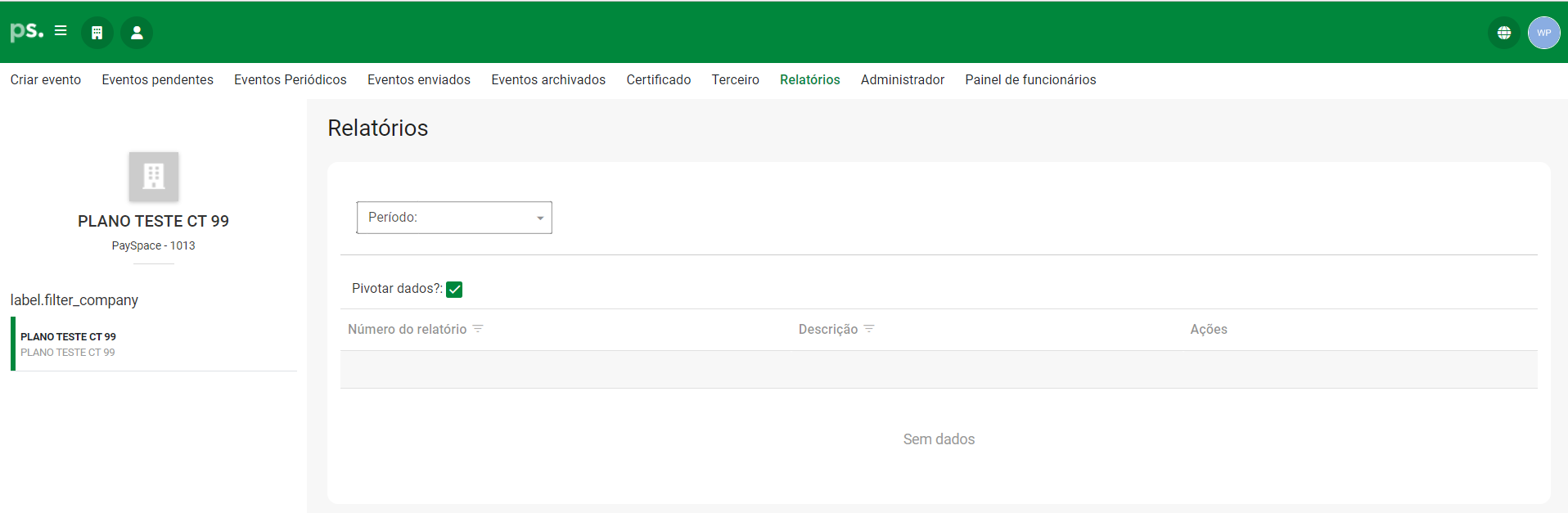
Task: Click the PaySpace 'ps.' logo
Action: 26,32
